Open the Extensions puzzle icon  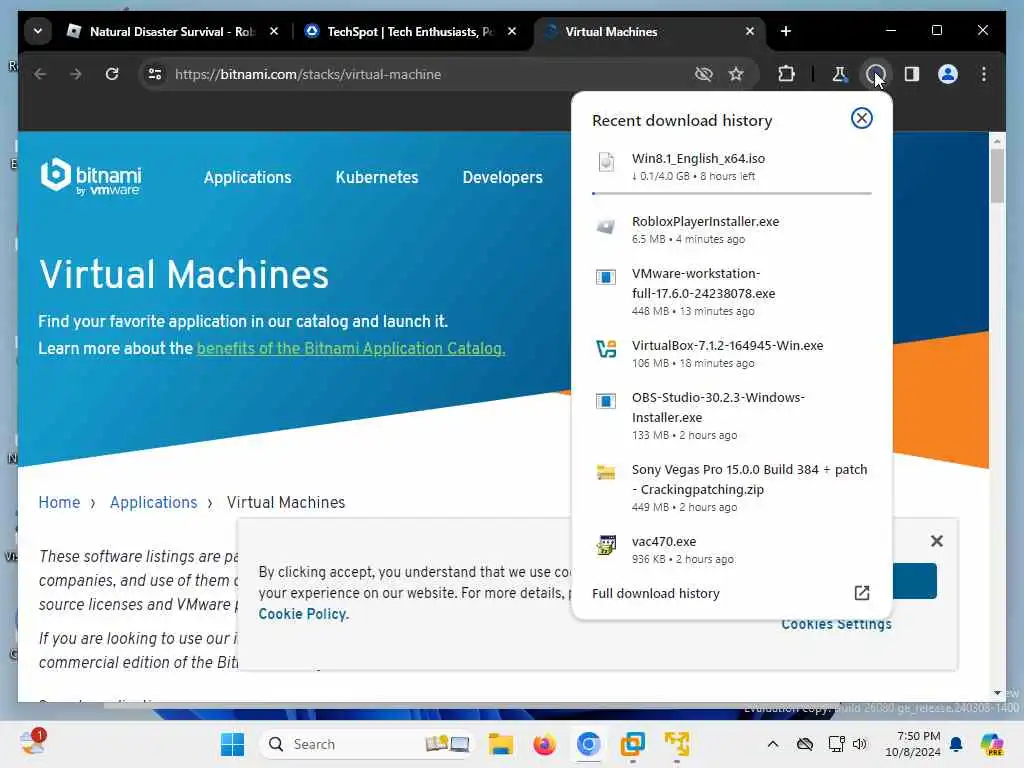pyautogui.click(x=786, y=74)
